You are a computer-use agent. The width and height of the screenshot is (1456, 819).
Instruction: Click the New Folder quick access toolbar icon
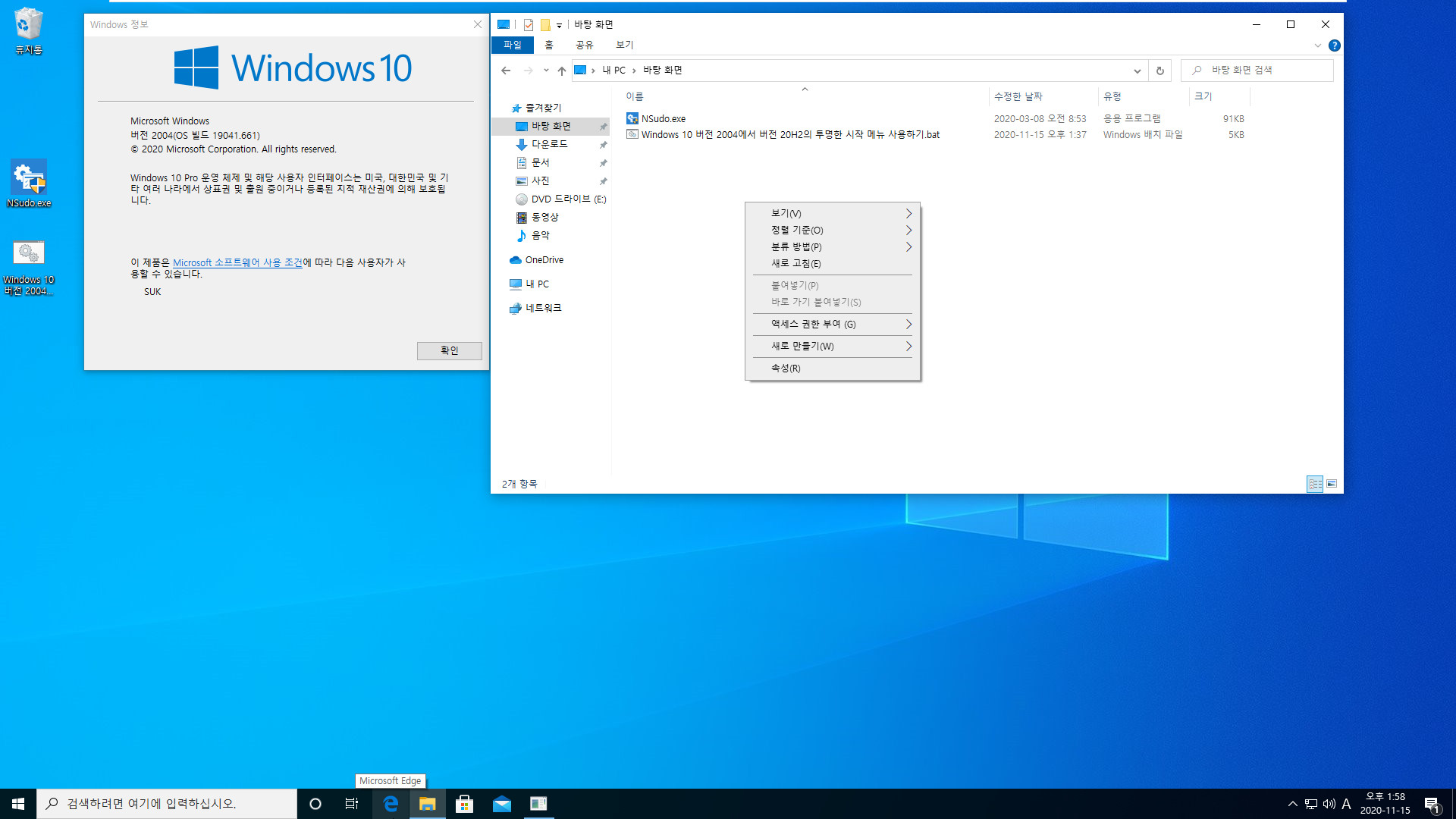point(544,25)
